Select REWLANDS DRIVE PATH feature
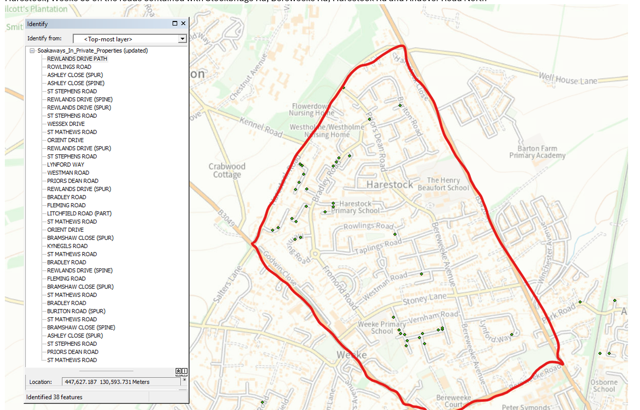 click(x=77, y=59)
